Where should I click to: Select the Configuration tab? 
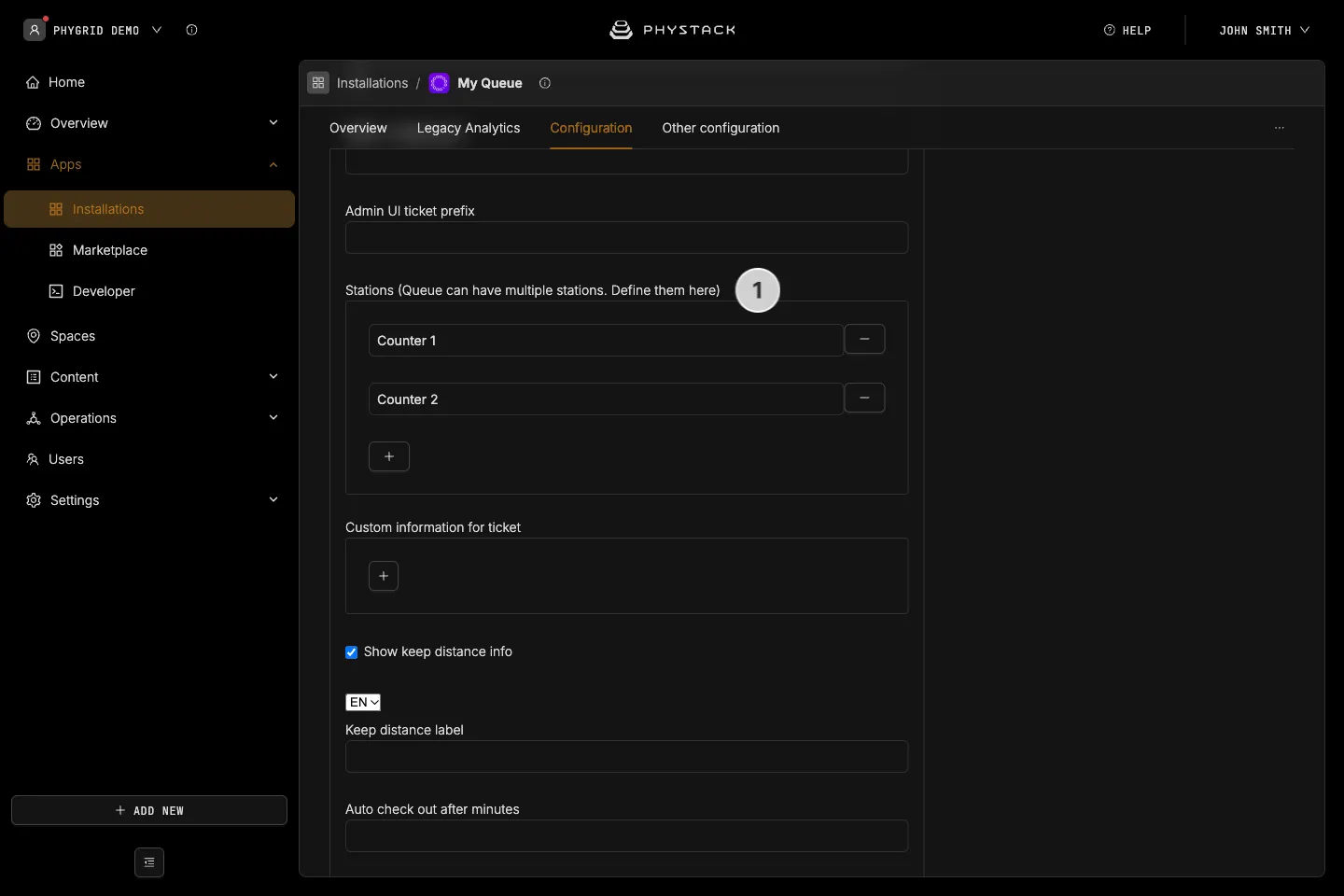tap(591, 128)
